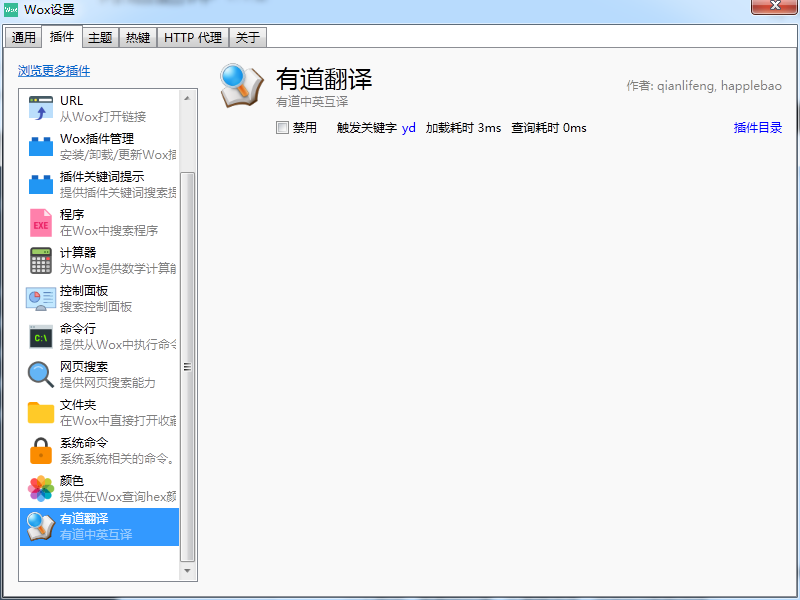Click the 触发关键字 label

[x=367, y=128]
